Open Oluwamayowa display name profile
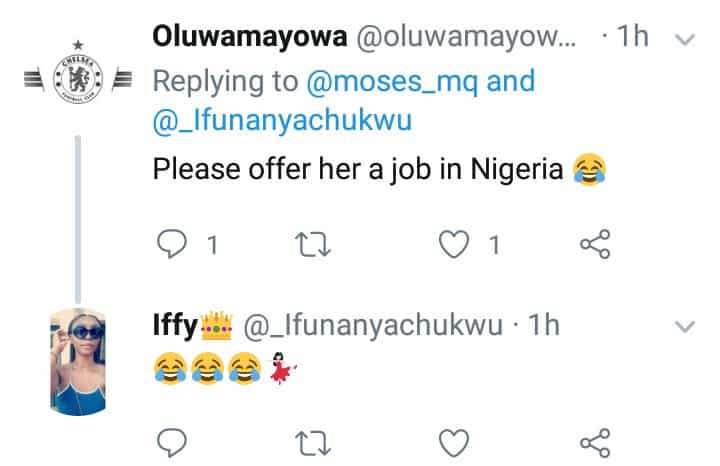The width and height of the screenshot is (720, 466). pos(247,37)
